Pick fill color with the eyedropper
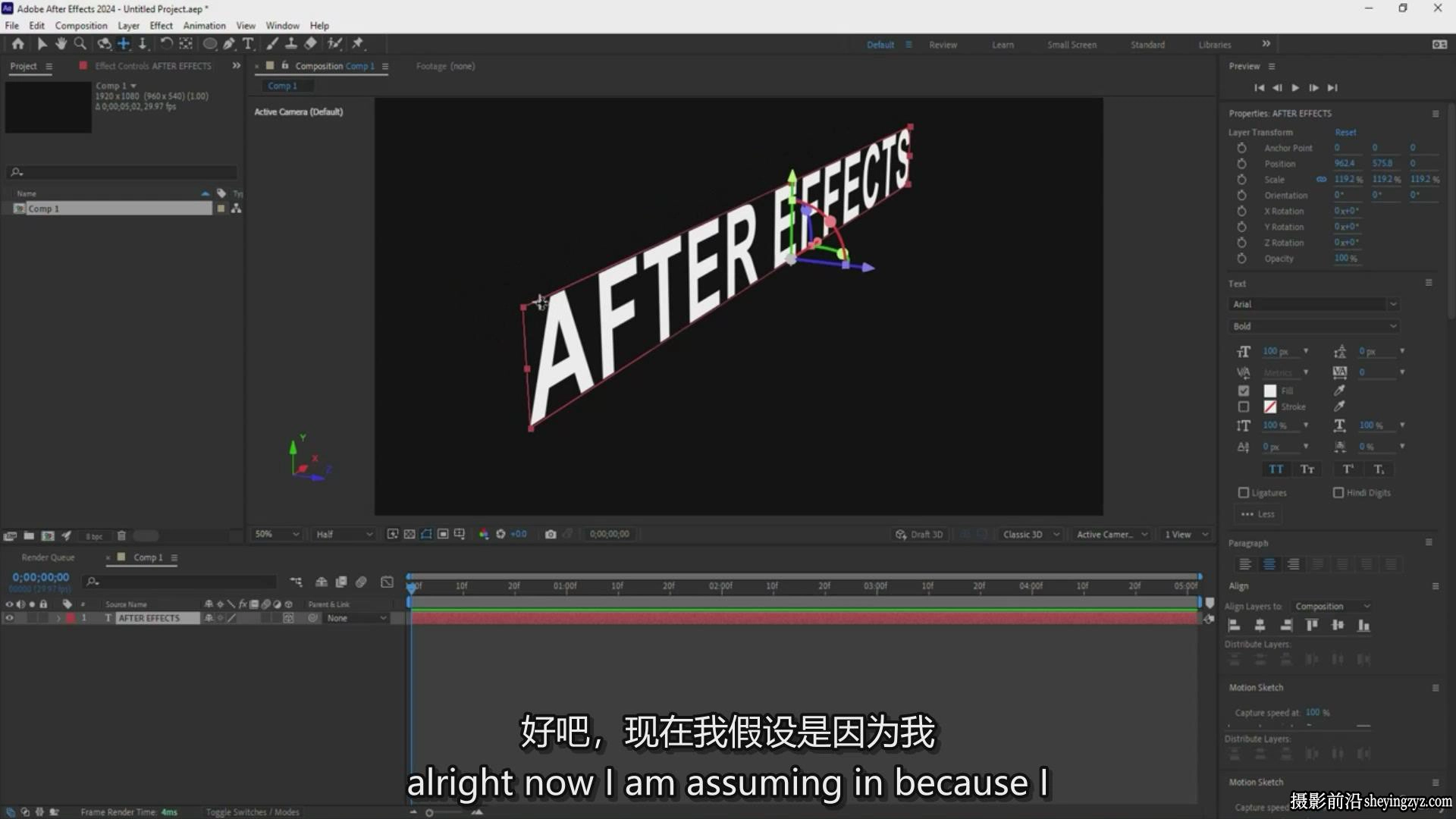The width and height of the screenshot is (1456, 819). (1340, 391)
